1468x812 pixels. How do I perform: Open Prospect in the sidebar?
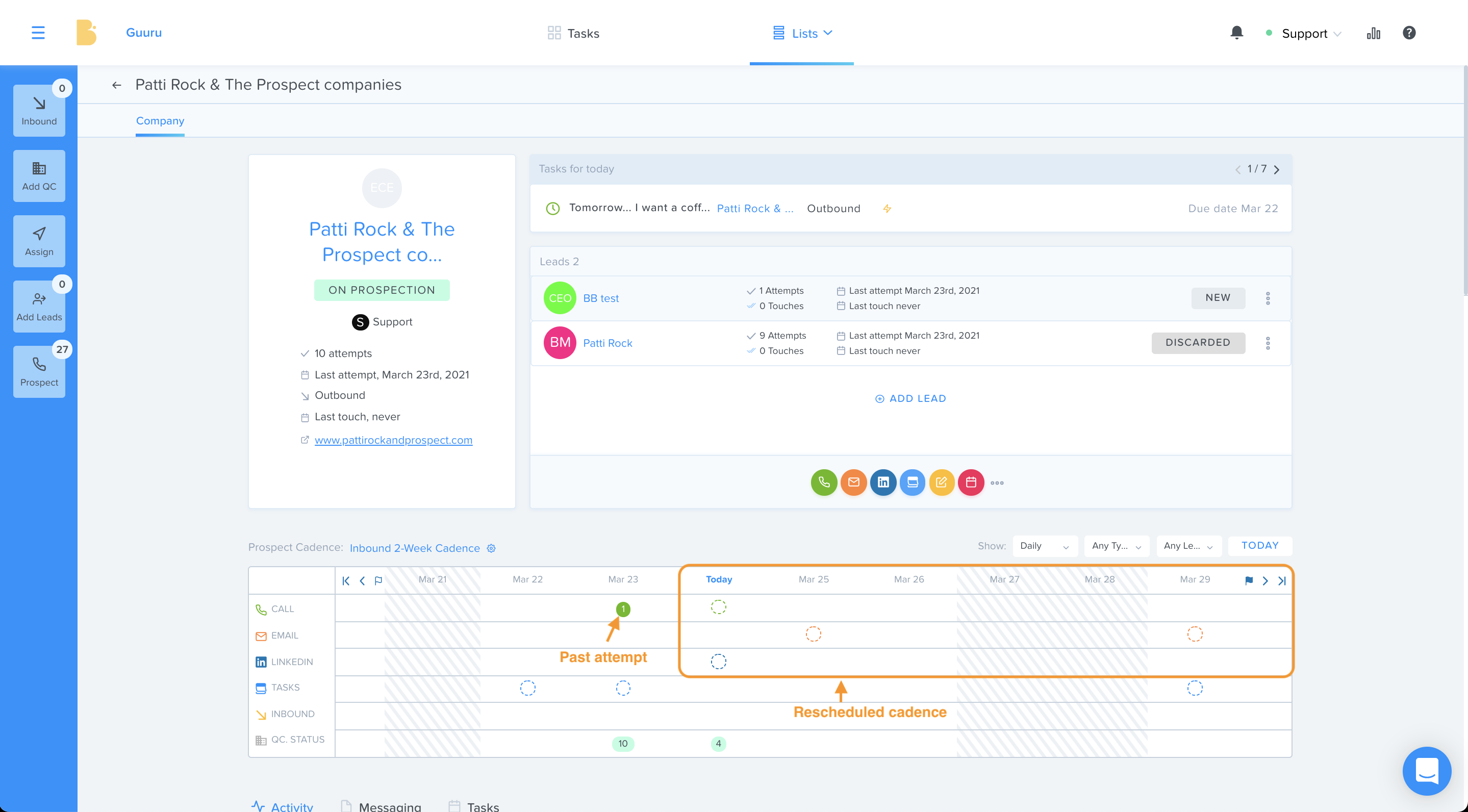click(x=39, y=371)
